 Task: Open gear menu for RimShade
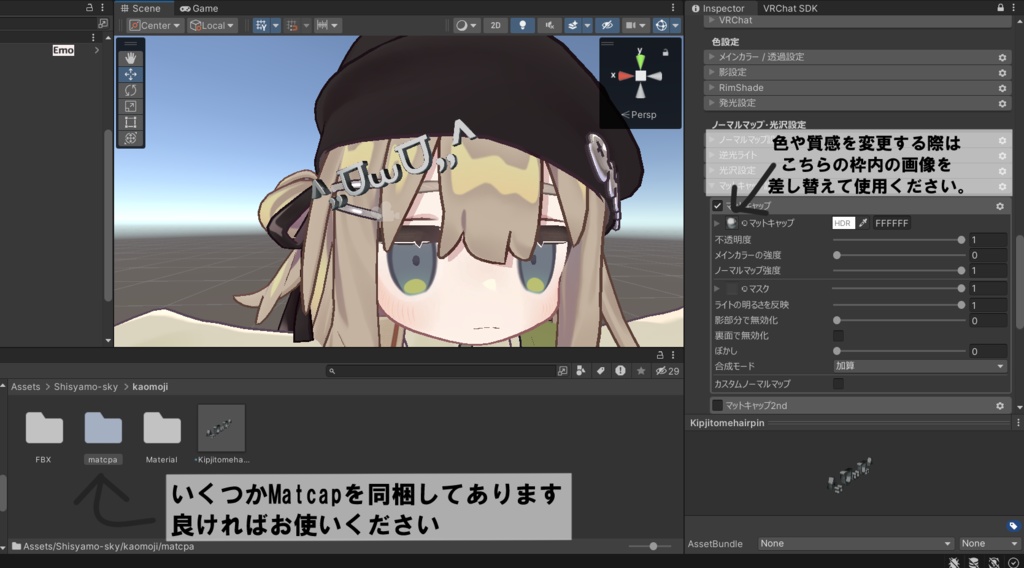(x=1002, y=88)
